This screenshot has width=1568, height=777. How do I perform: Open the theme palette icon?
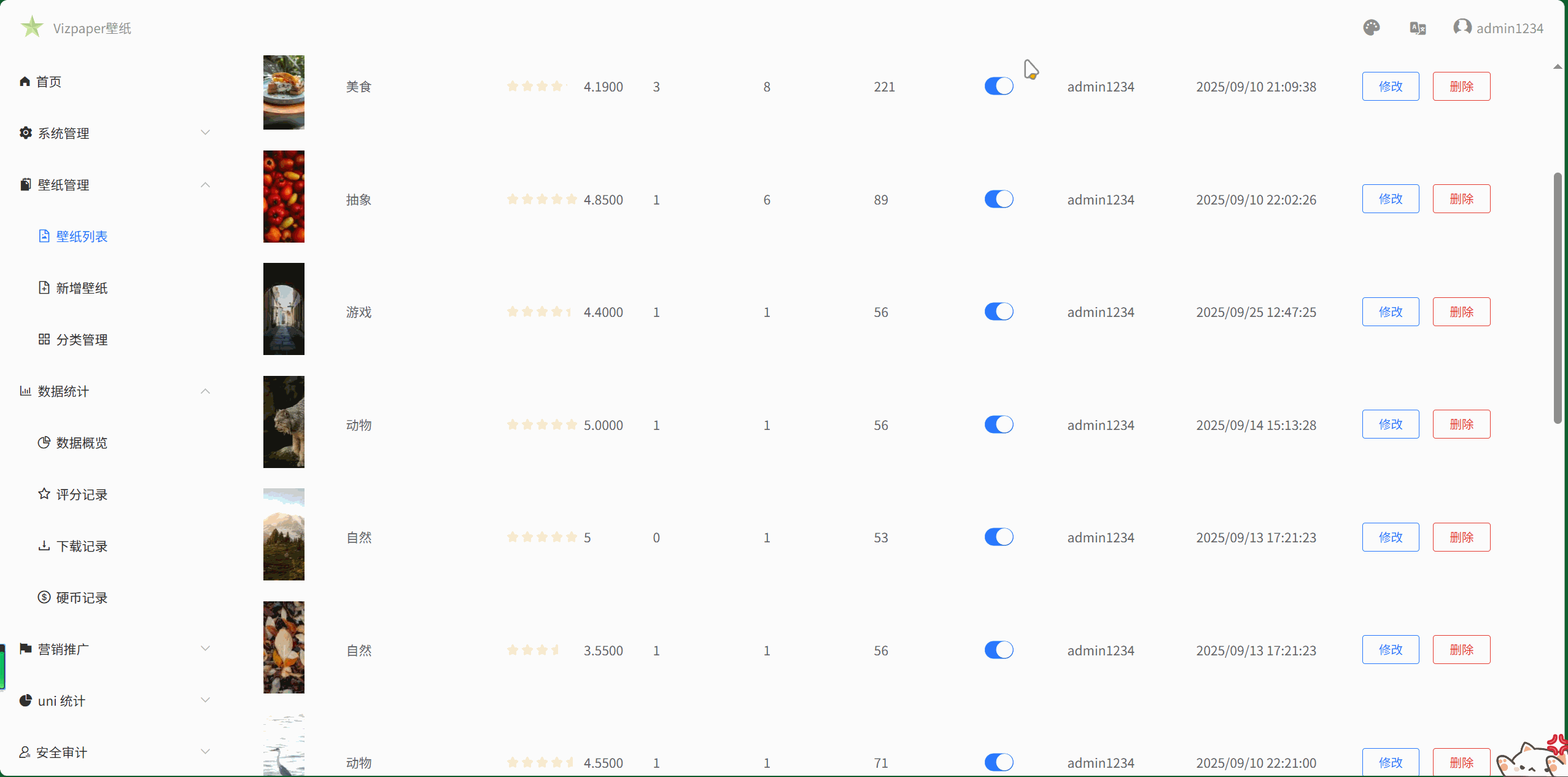[1371, 28]
